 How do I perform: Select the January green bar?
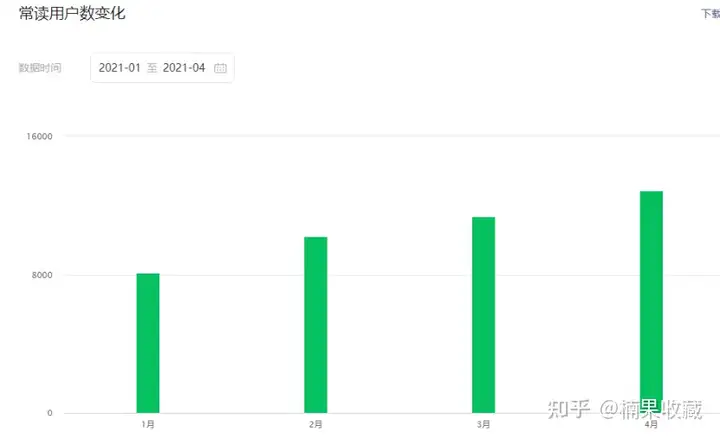coord(148,343)
